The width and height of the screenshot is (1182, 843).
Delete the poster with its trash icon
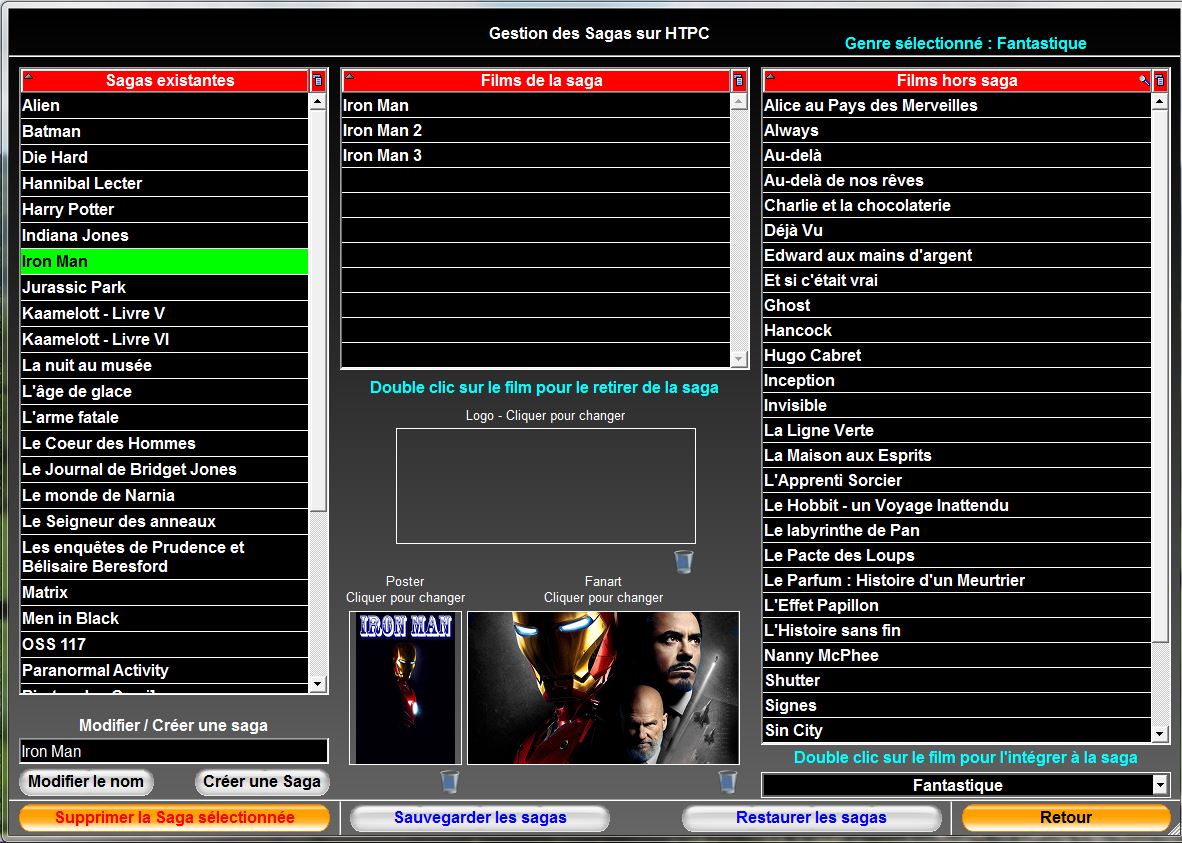[x=449, y=780]
